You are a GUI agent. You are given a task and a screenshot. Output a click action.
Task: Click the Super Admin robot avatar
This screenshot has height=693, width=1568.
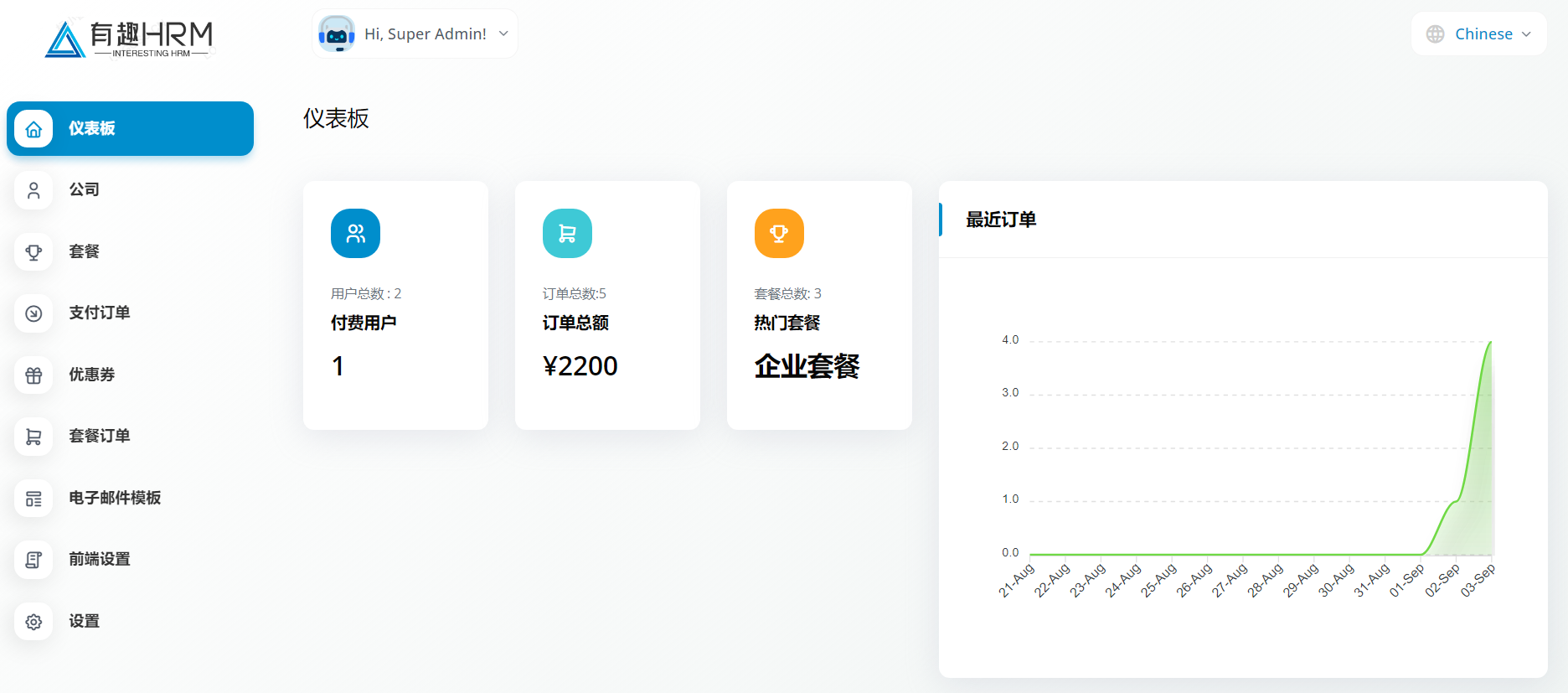pos(337,34)
